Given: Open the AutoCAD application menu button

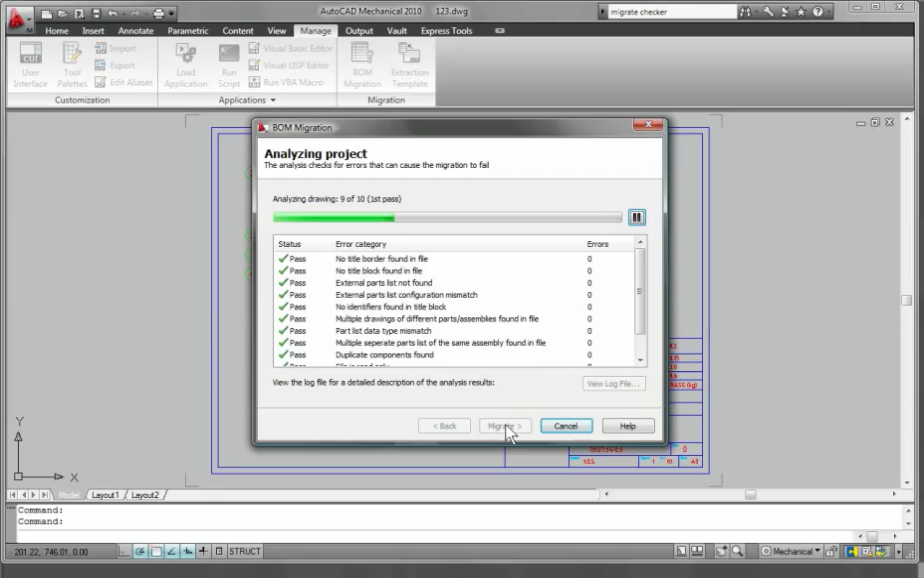Looking at the screenshot, I should pyautogui.click(x=18, y=18).
